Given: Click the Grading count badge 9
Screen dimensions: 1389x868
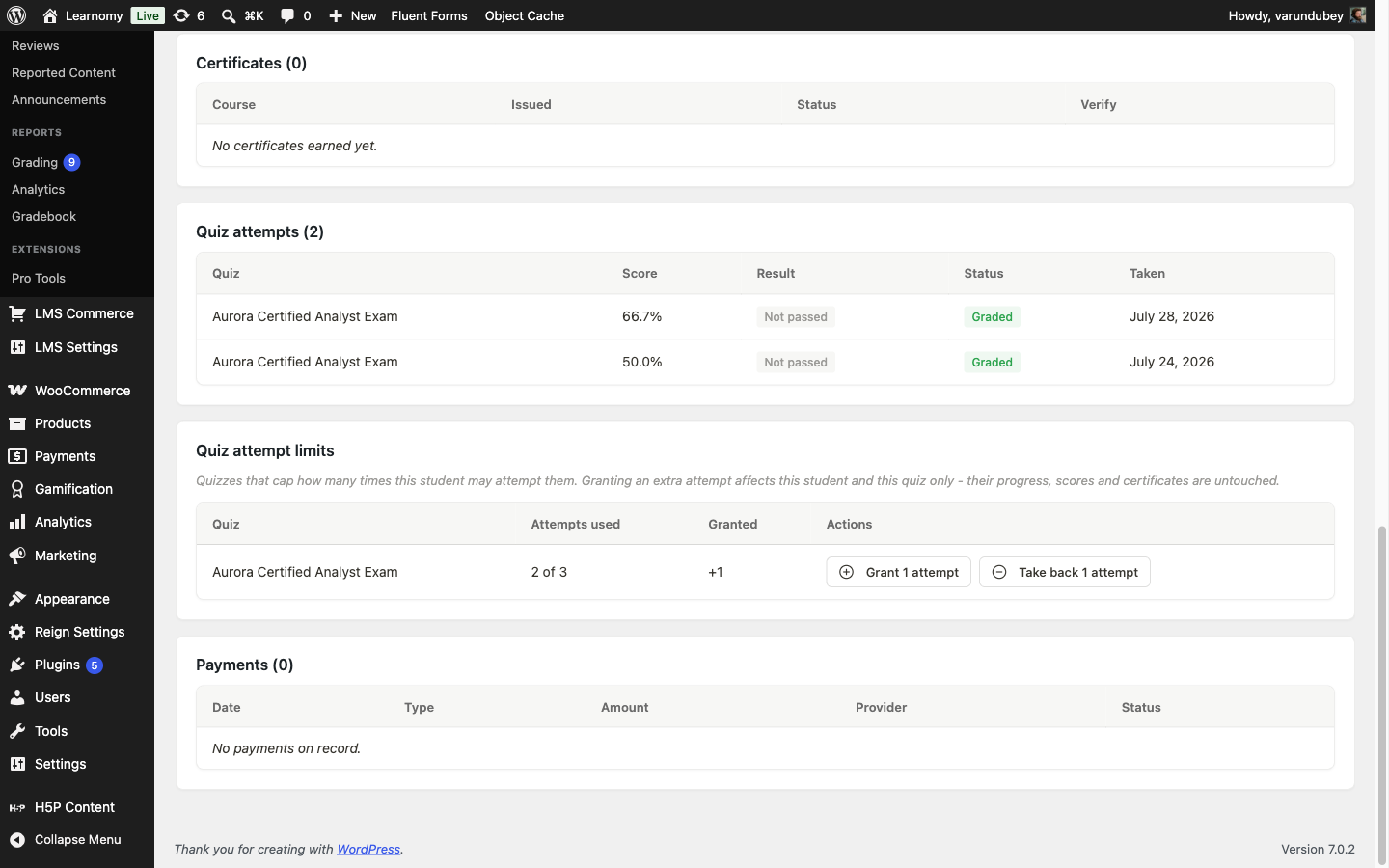Looking at the screenshot, I should (x=71, y=162).
